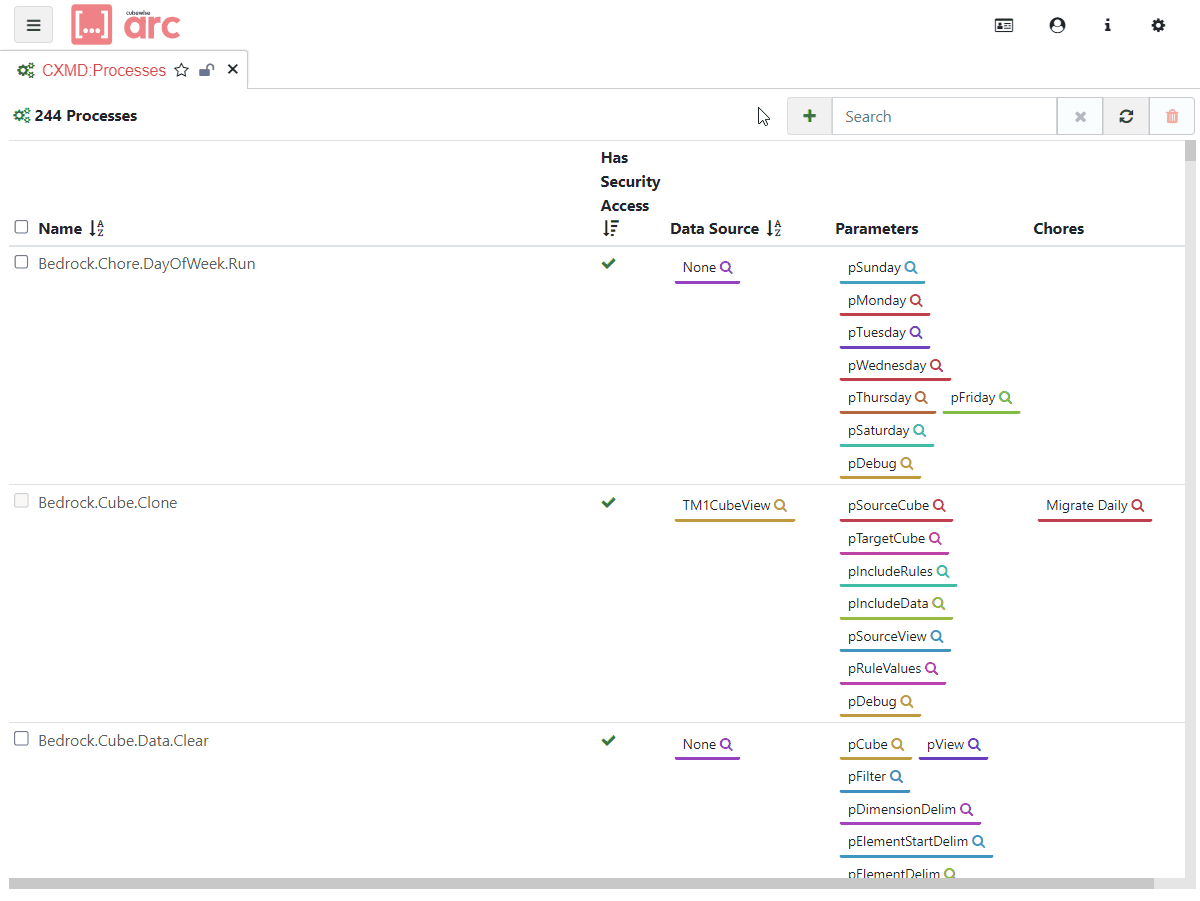The height and width of the screenshot is (901, 1200).
Task: Toggle the lock icon on Processes tab
Action: (x=207, y=70)
